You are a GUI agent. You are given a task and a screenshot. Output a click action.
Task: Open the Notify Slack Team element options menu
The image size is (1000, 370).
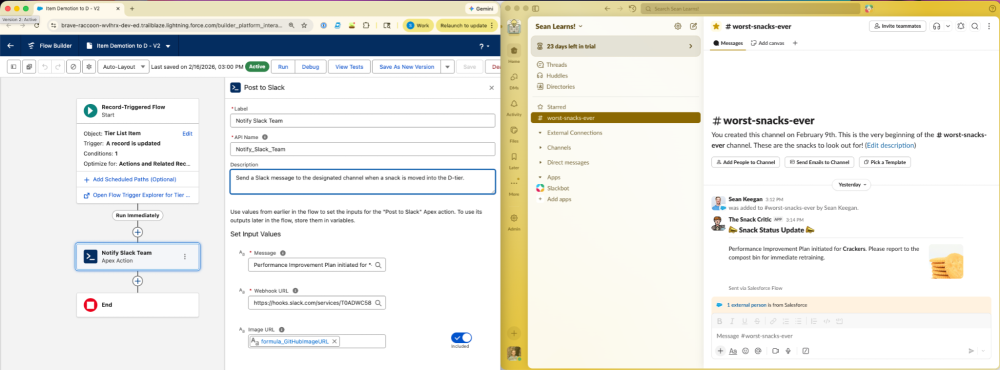click(x=185, y=256)
